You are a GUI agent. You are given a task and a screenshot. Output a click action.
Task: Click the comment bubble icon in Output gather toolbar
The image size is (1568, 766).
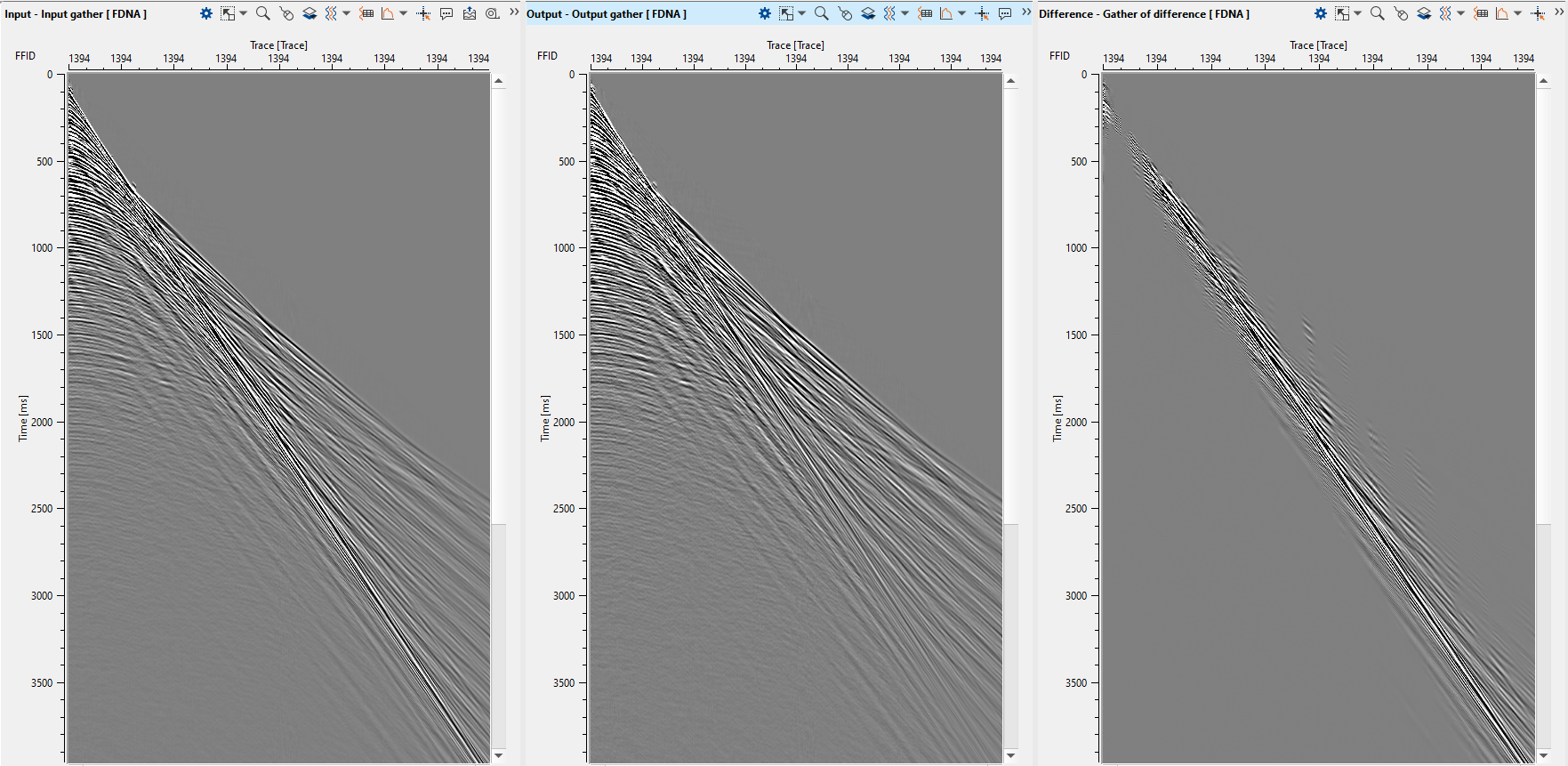pyautogui.click(x=1005, y=13)
